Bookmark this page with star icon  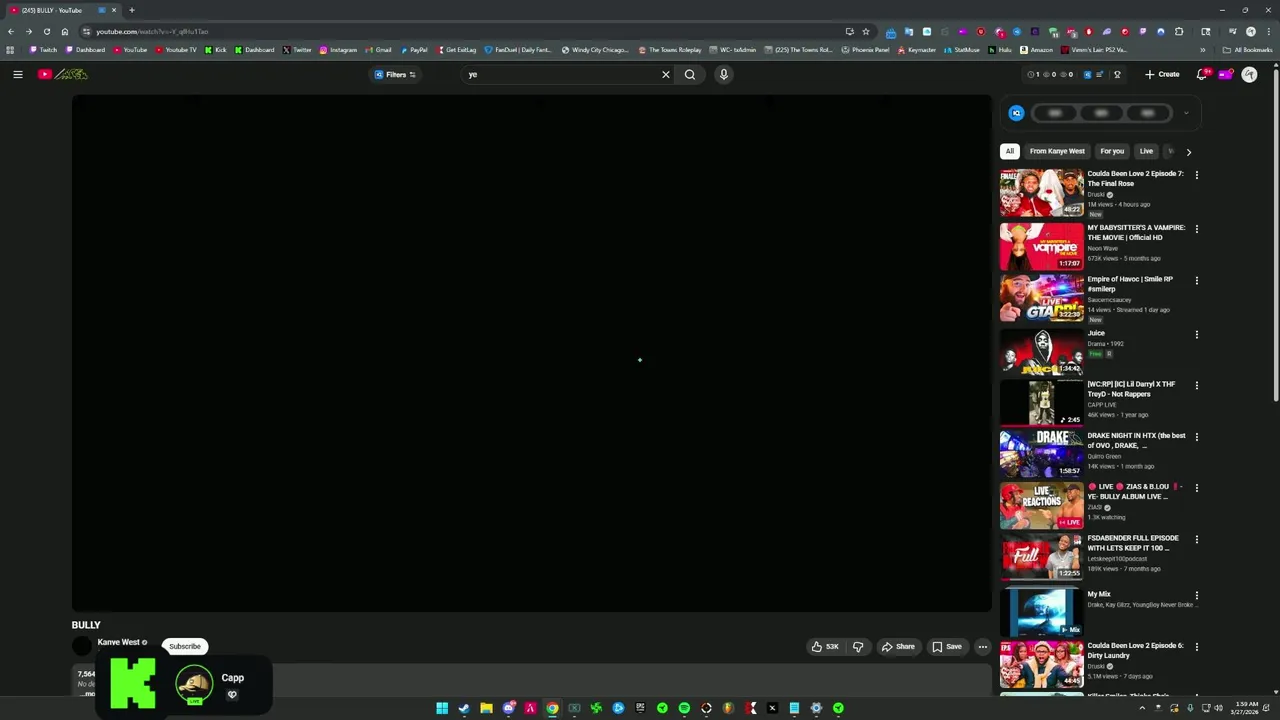point(866,31)
